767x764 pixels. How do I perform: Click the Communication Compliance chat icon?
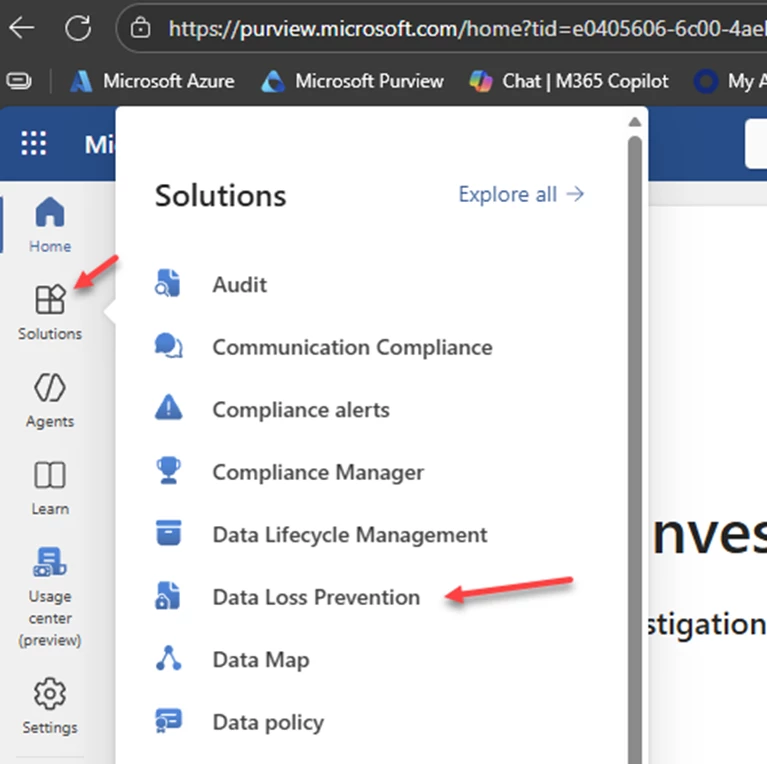[168, 346]
